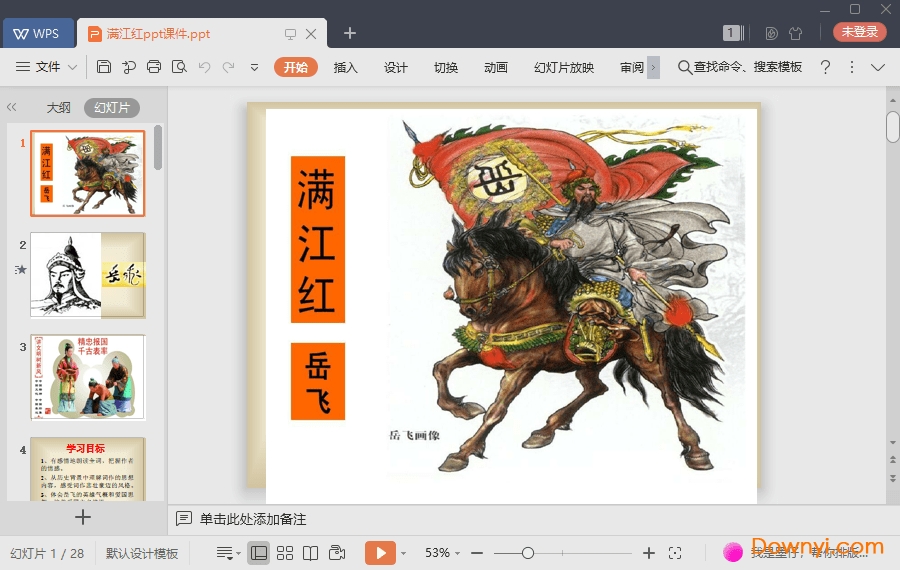Add a new slide with the plus button
Image resolution: width=900 pixels, height=570 pixels.
click(83, 517)
